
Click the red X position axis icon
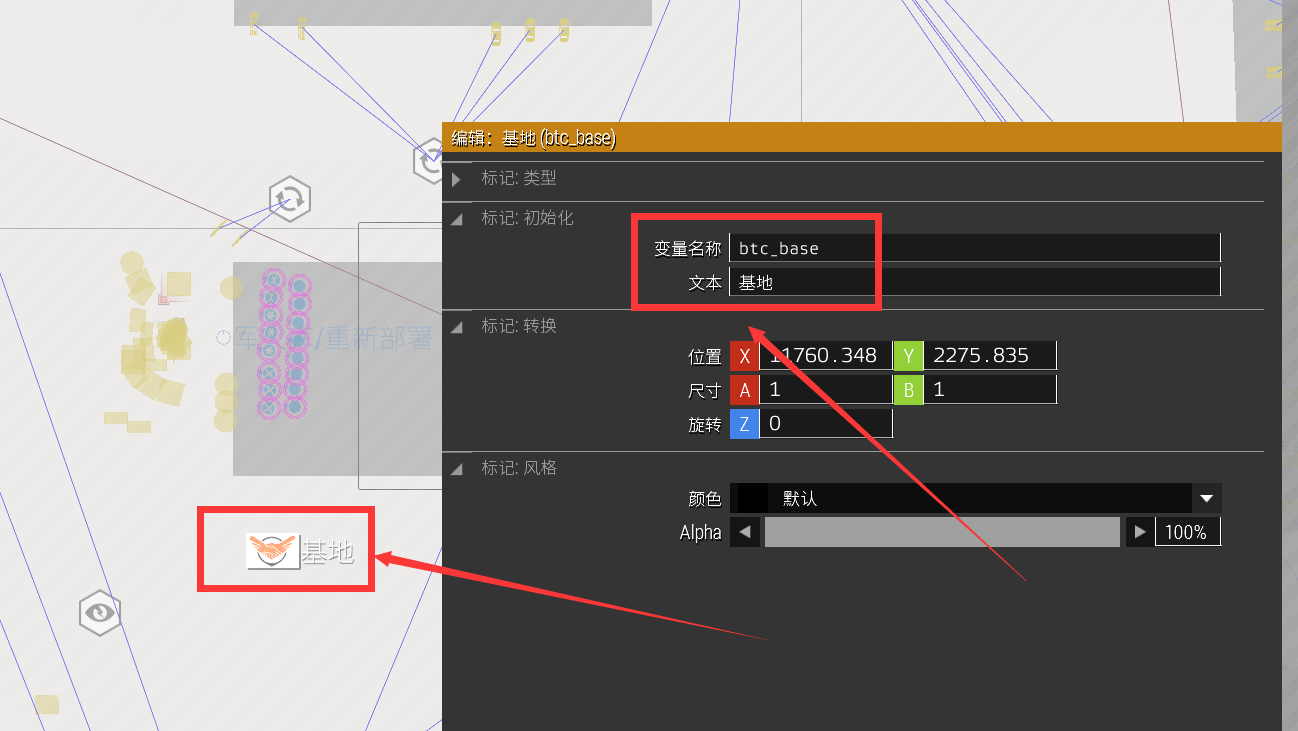(744, 355)
